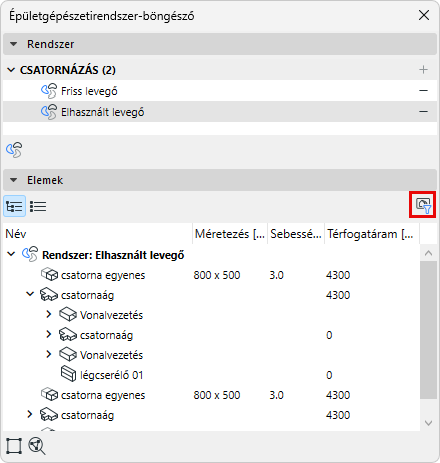The image size is (440, 463).
Task: Expand the first Vonalvezetés node
Action: pos(49,314)
